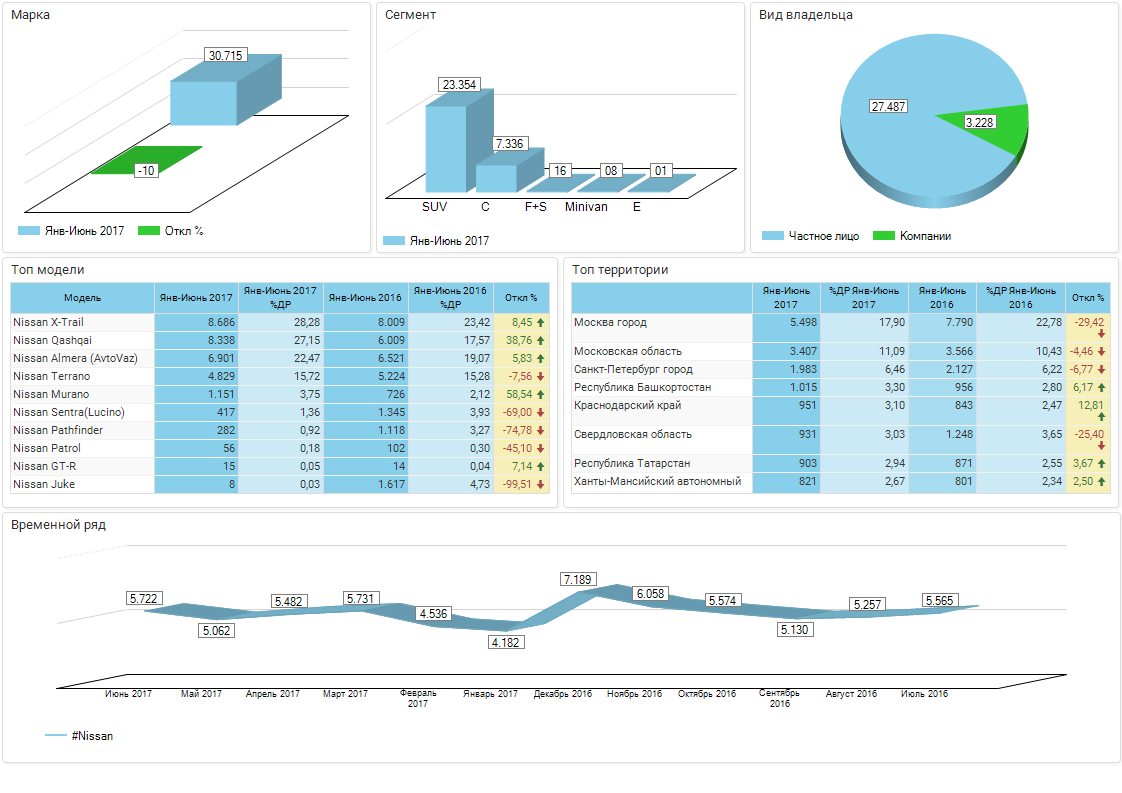Click the green up arrow in Nissan Qashqai row
Screen dimensions: 1122x793
point(540,341)
